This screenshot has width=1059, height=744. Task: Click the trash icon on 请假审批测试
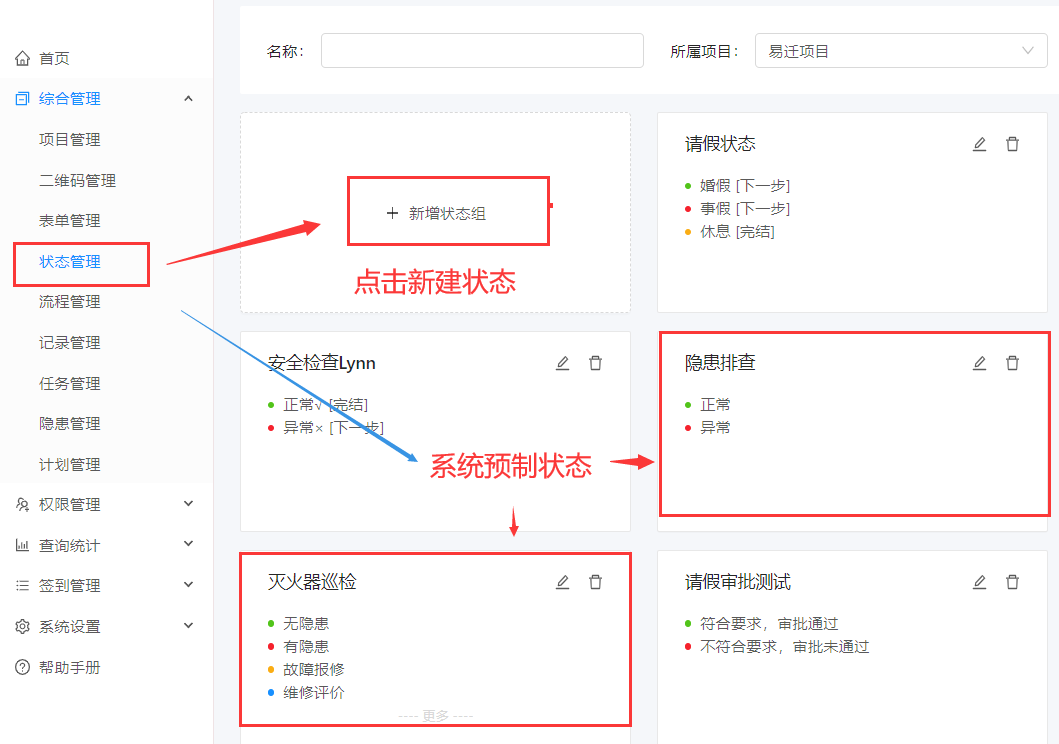point(1012,581)
